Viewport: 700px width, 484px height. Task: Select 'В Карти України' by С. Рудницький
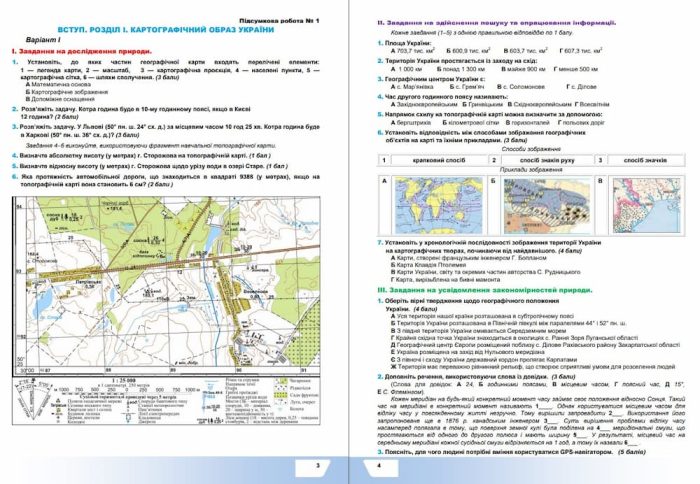click(485, 272)
